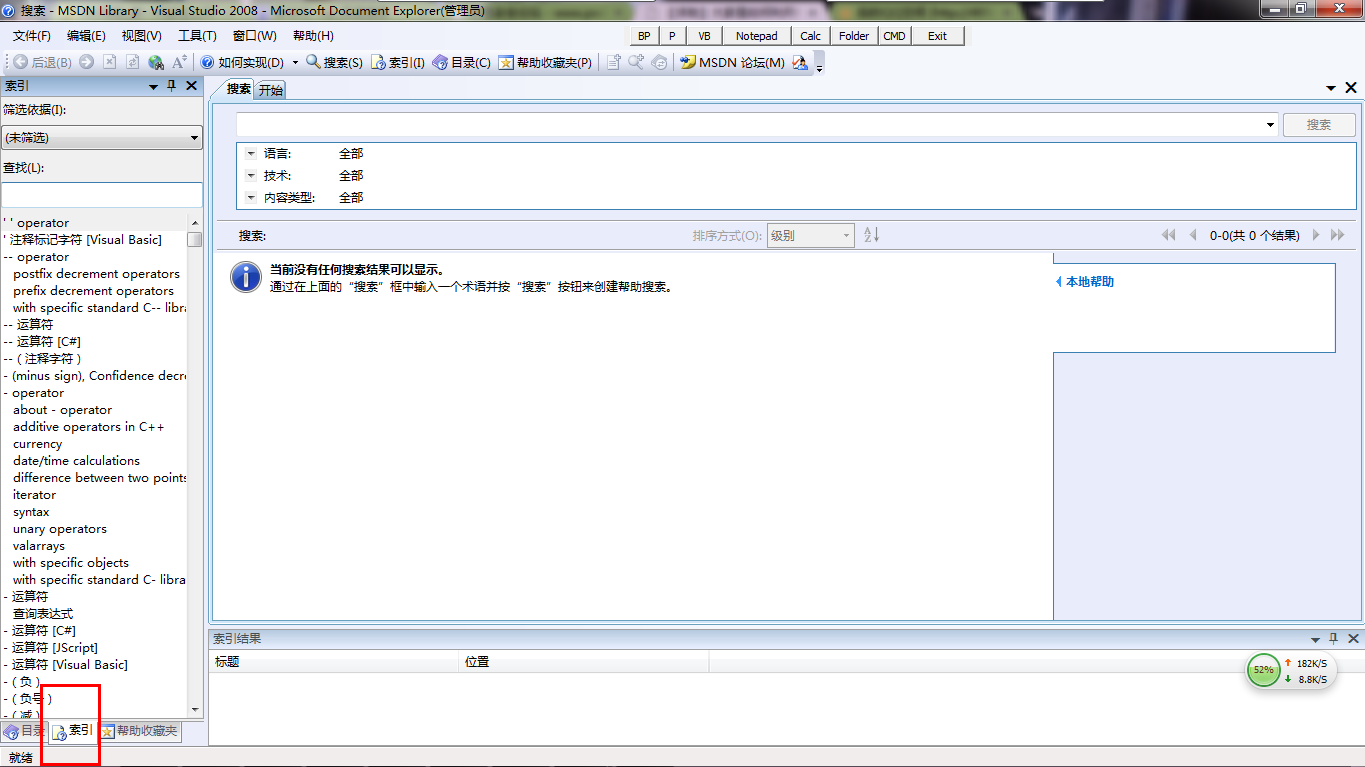Click the Stop loading toolbar icon

click(x=110, y=62)
